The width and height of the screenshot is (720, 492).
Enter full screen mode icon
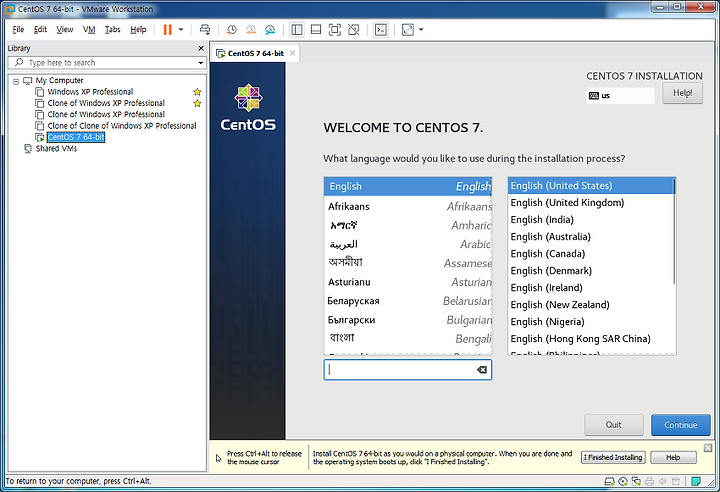pos(335,30)
